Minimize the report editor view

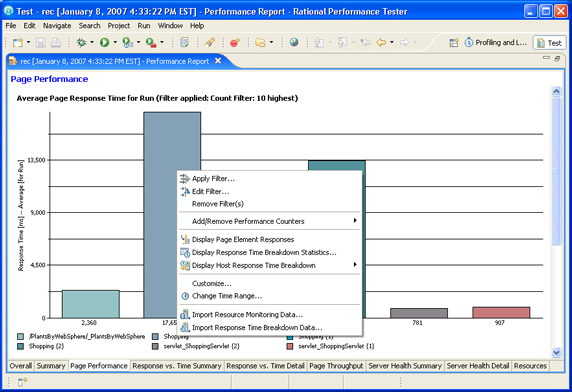546,58
